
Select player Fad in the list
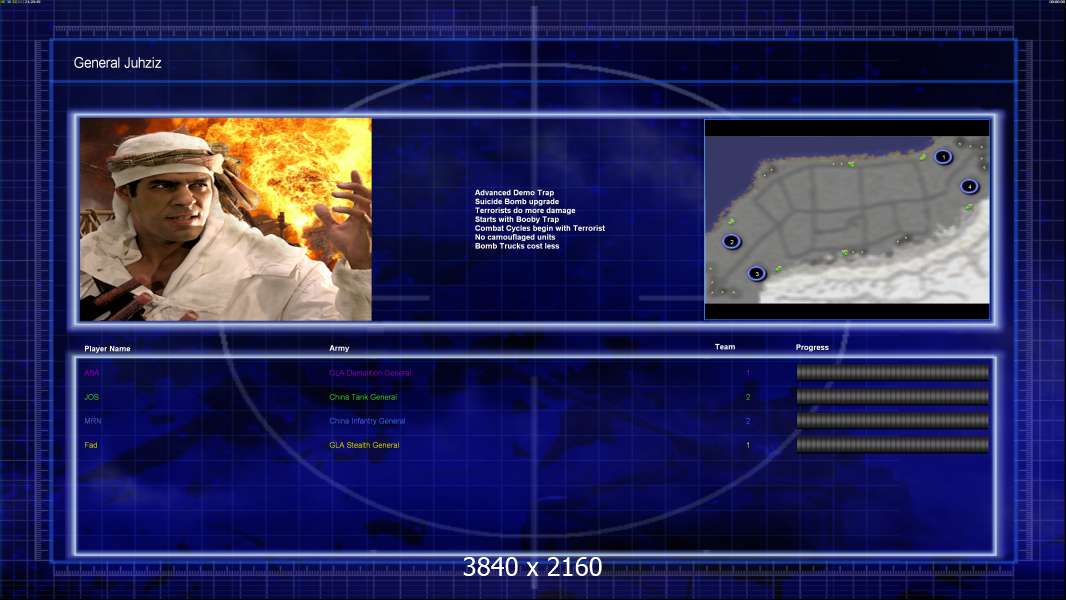click(x=91, y=445)
